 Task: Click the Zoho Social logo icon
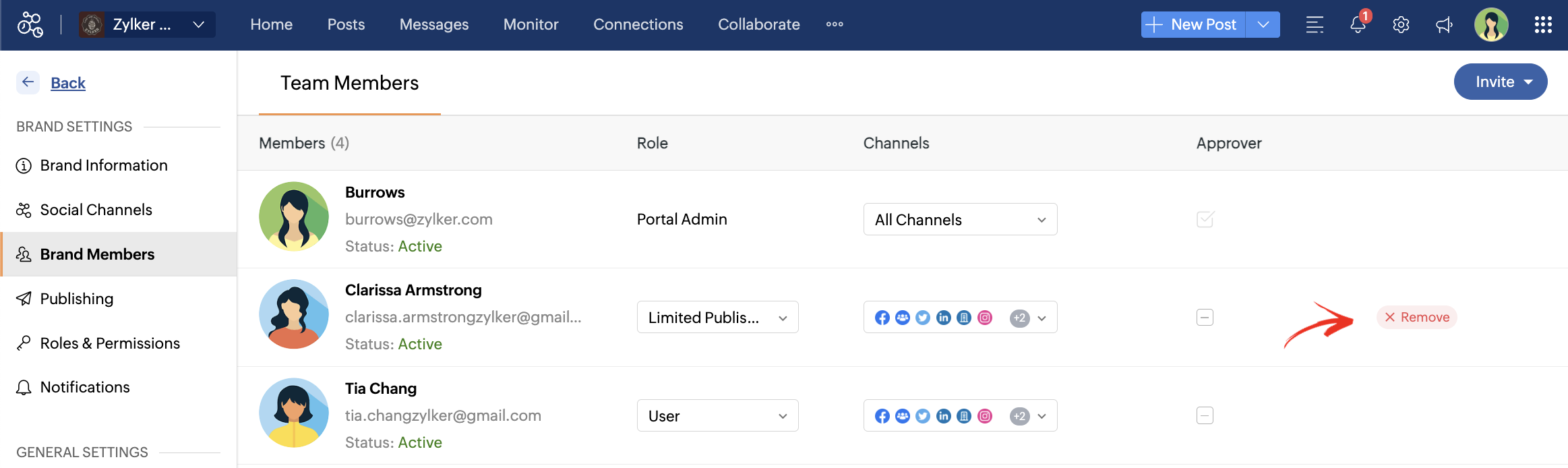(x=30, y=25)
